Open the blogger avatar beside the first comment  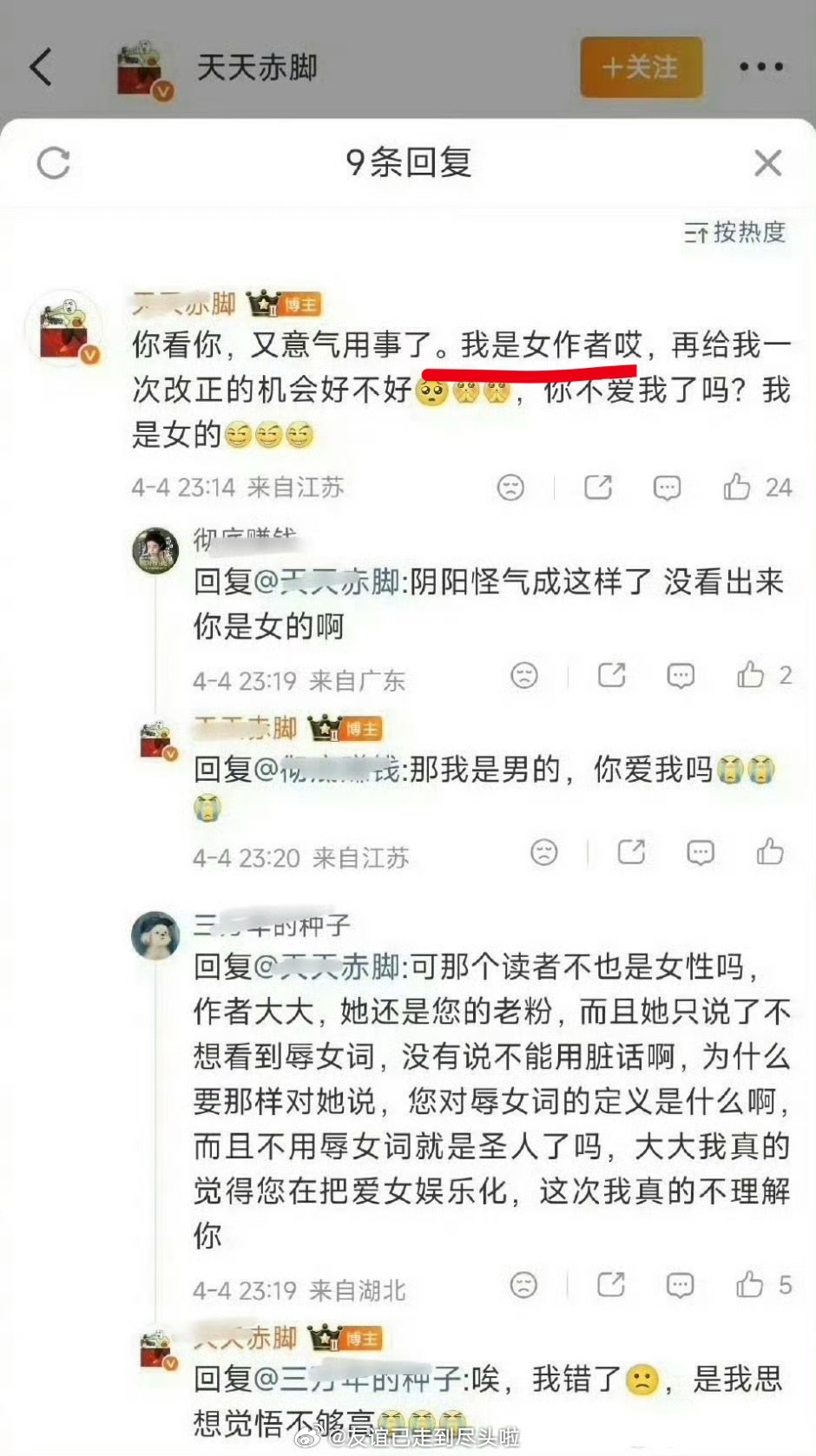point(66,330)
